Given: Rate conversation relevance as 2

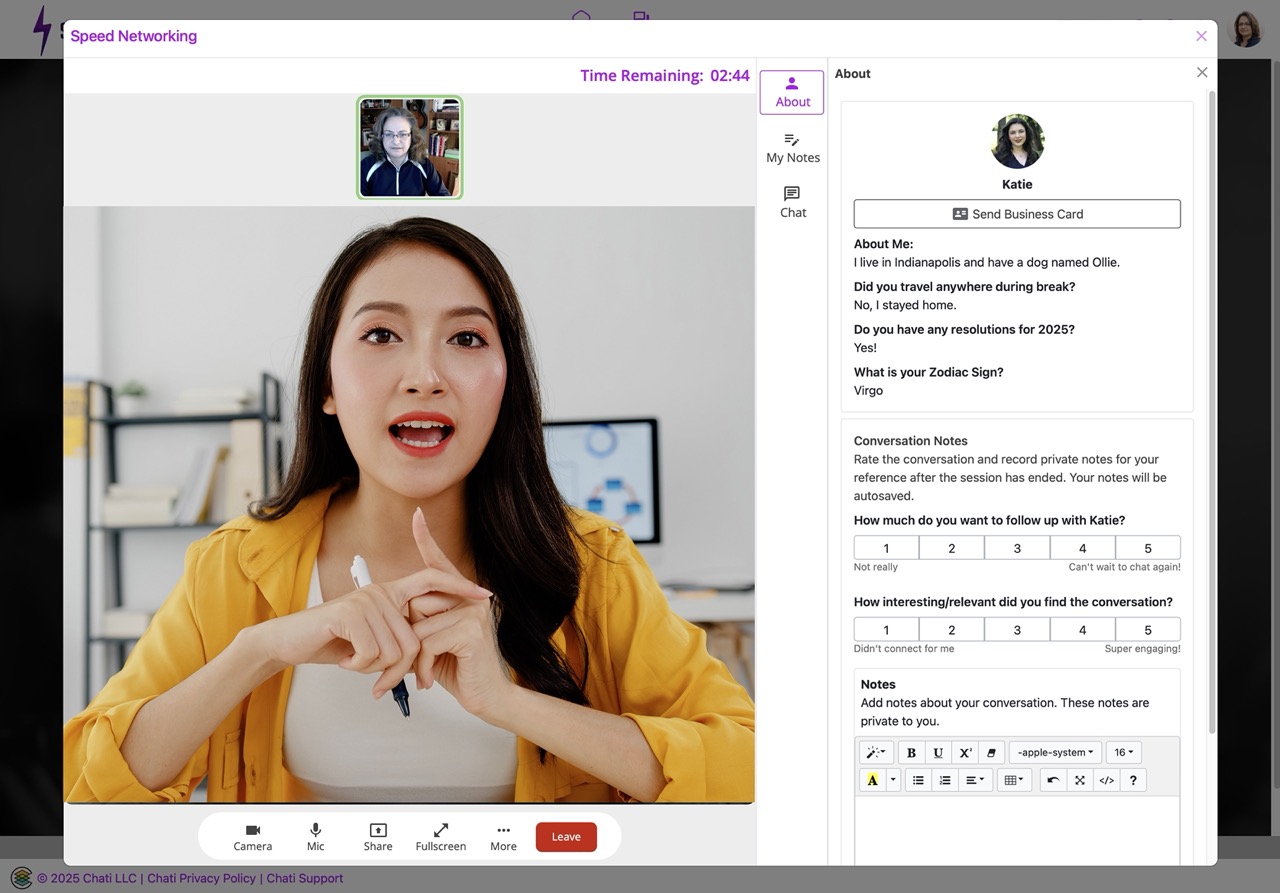Looking at the screenshot, I should (x=952, y=630).
